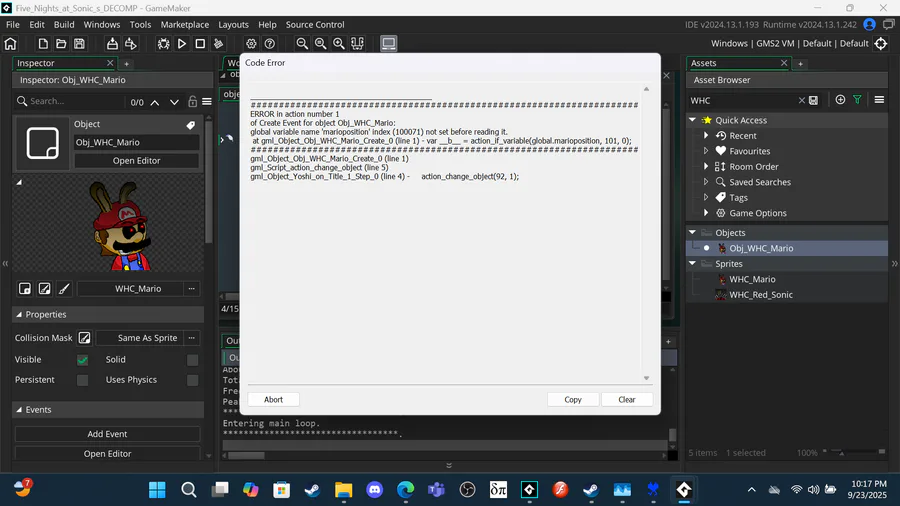Click Open Editor under Events
This screenshot has height=506, width=900.
107,453
